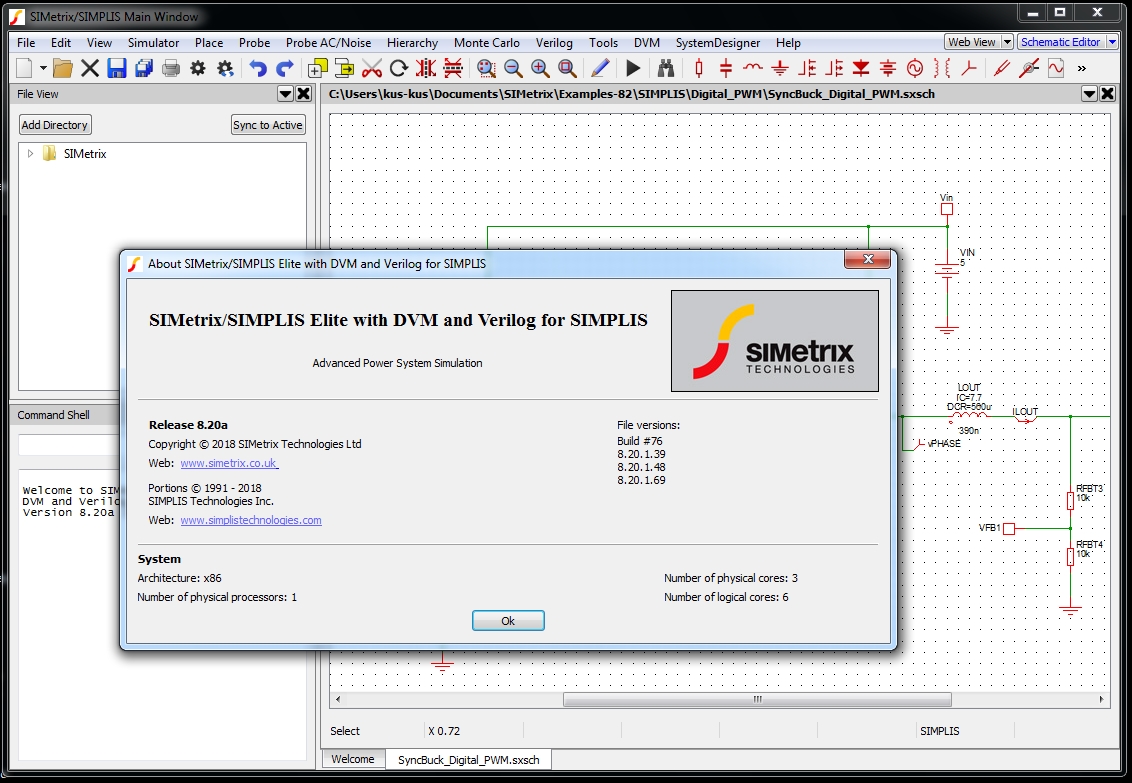
Task: Switch to SyncBuck_Digital_PWM.sxsch tab
Action: [x=469, y=760]
